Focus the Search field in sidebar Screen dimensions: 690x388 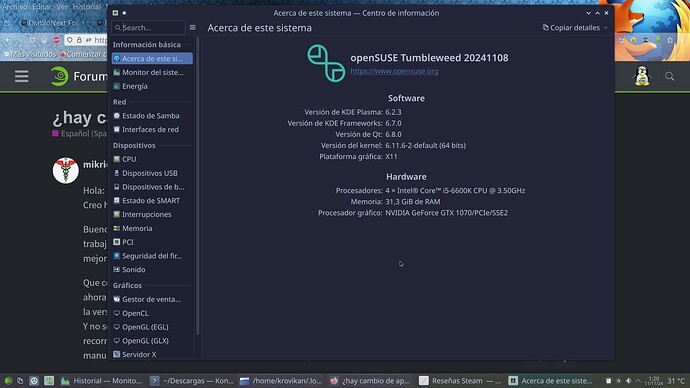pos(149,27)
